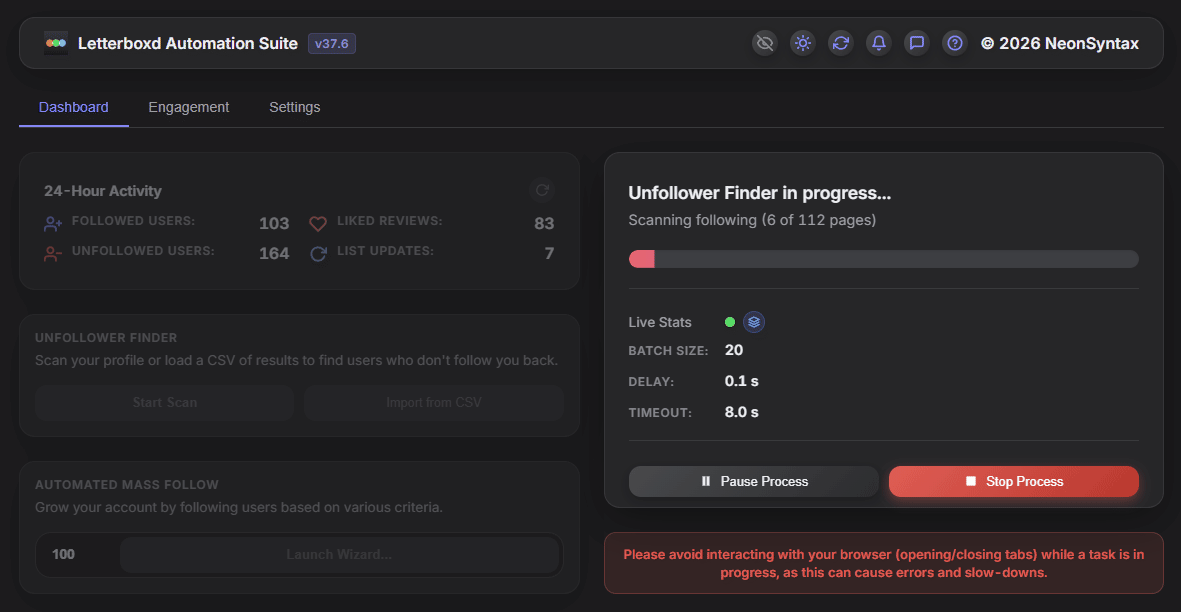Viewport: 1181px width, 612px height.
Task: Click the mass follow count field showing 100
Action: pos(78,555)
